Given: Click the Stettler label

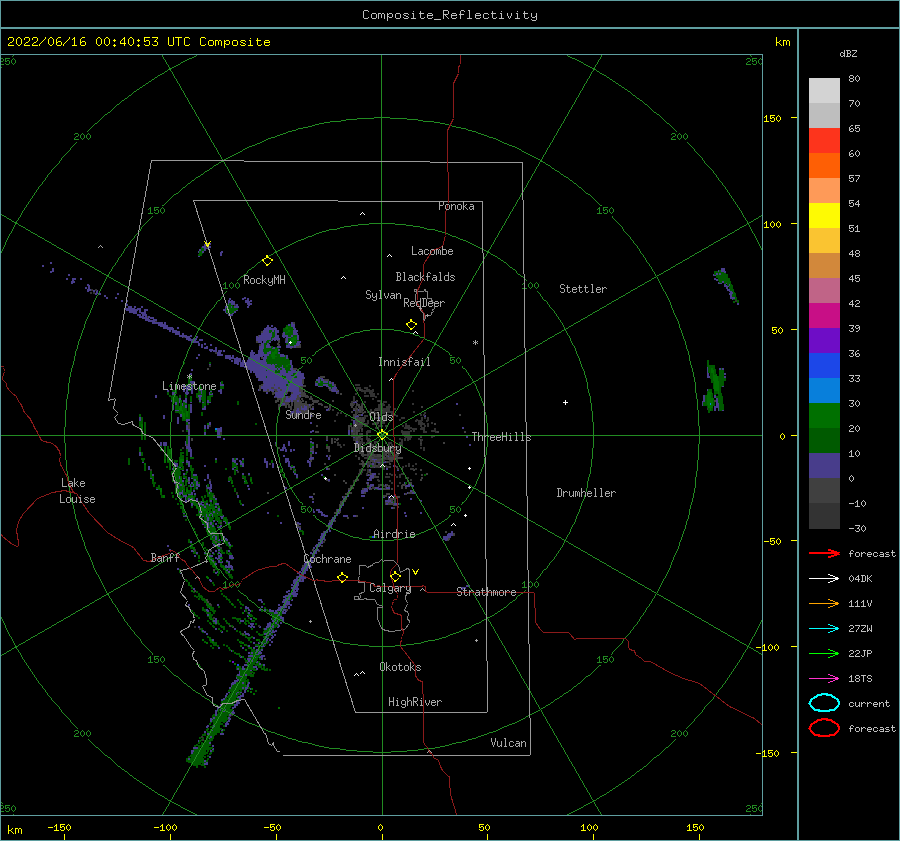Looking at the screenshot, I should [583, 289].
